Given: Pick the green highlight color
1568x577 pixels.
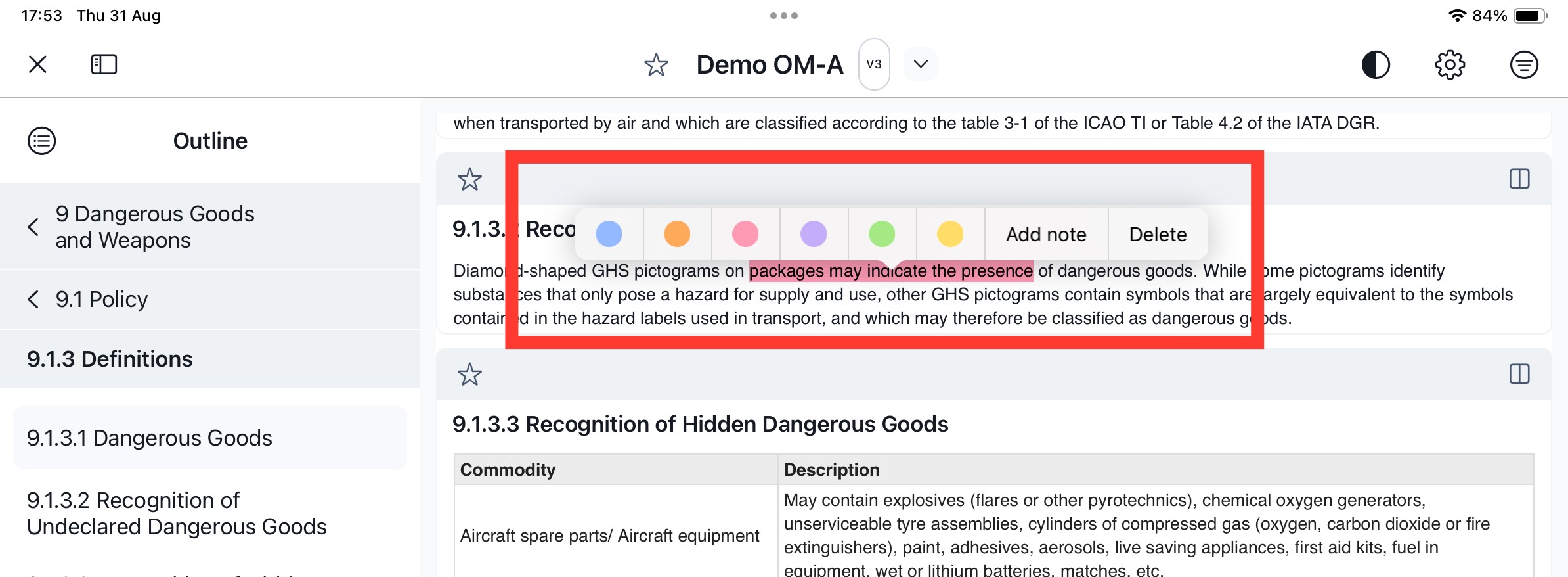Looking at the screenshot, I should (882, 234).
